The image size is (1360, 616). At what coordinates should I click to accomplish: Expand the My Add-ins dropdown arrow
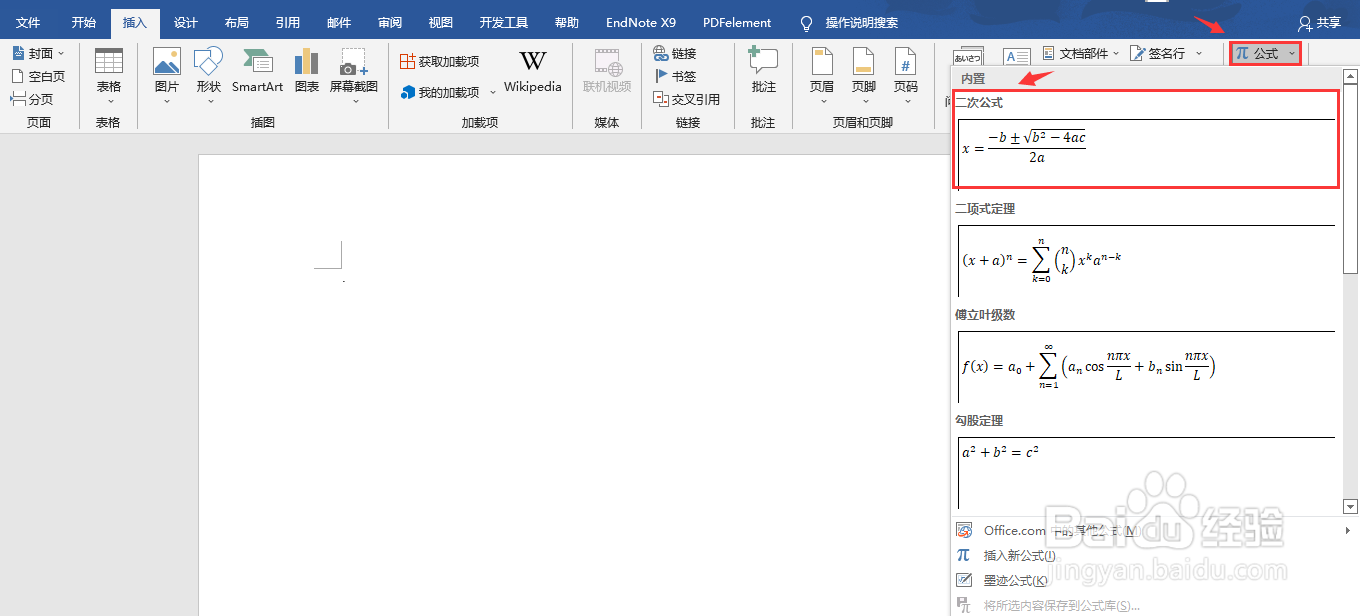click(492, 92)
